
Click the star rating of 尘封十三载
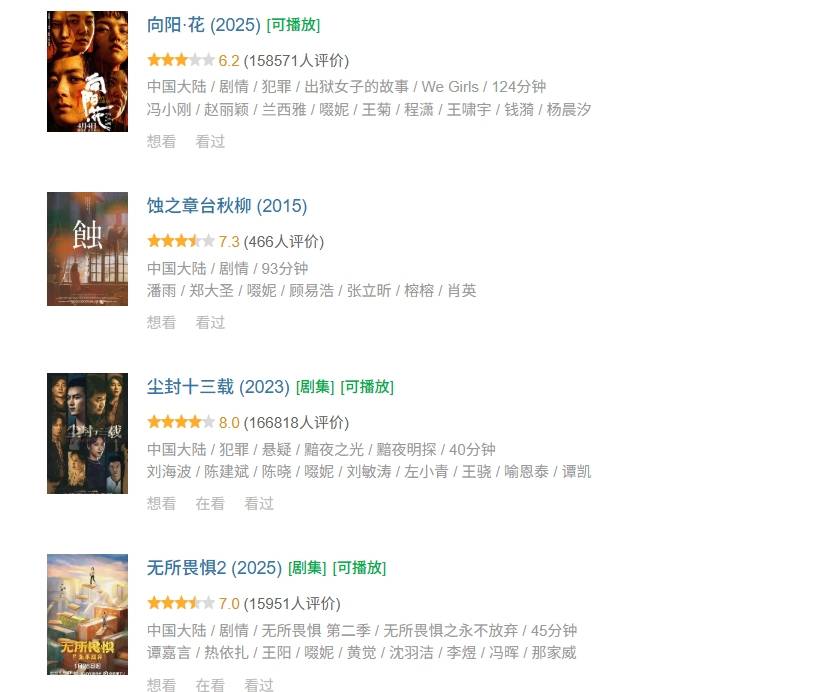(180, 422)
